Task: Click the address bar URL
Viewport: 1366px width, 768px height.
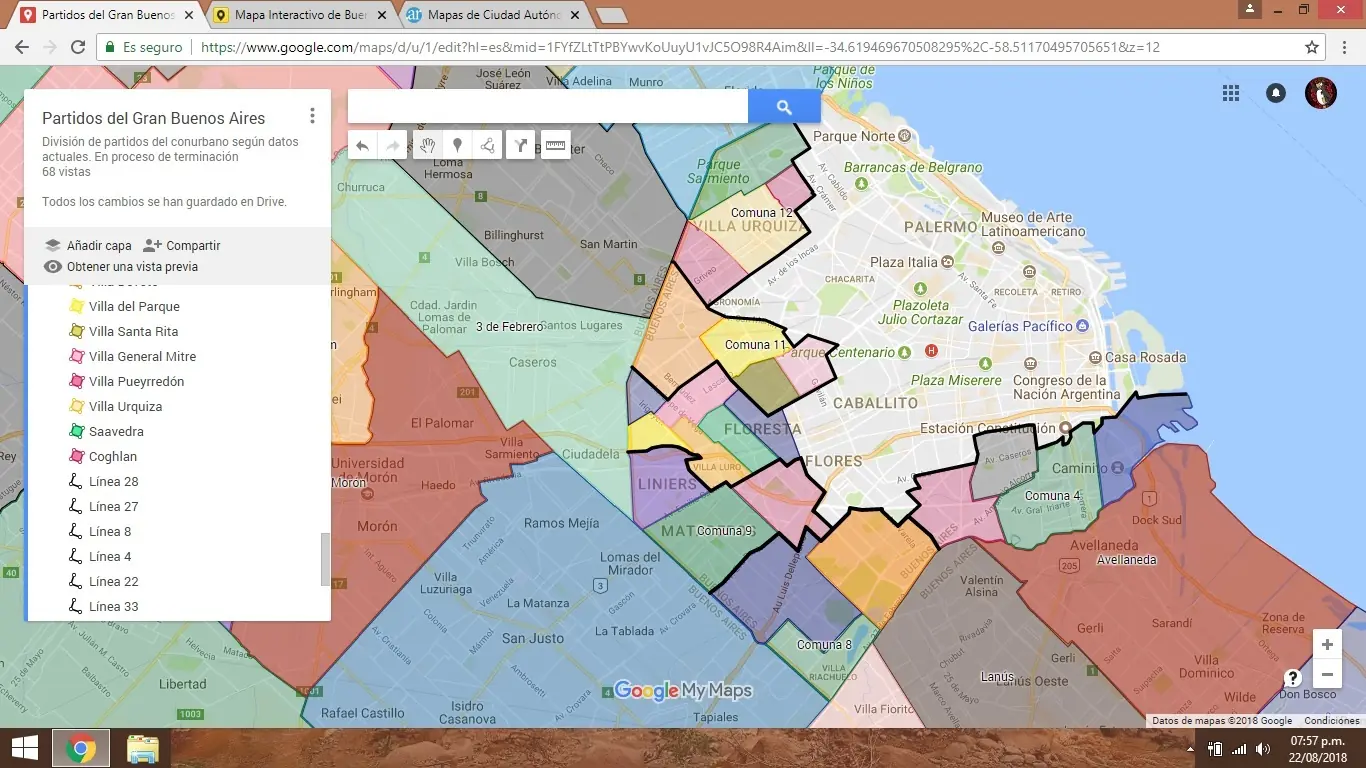Action: 680,47
